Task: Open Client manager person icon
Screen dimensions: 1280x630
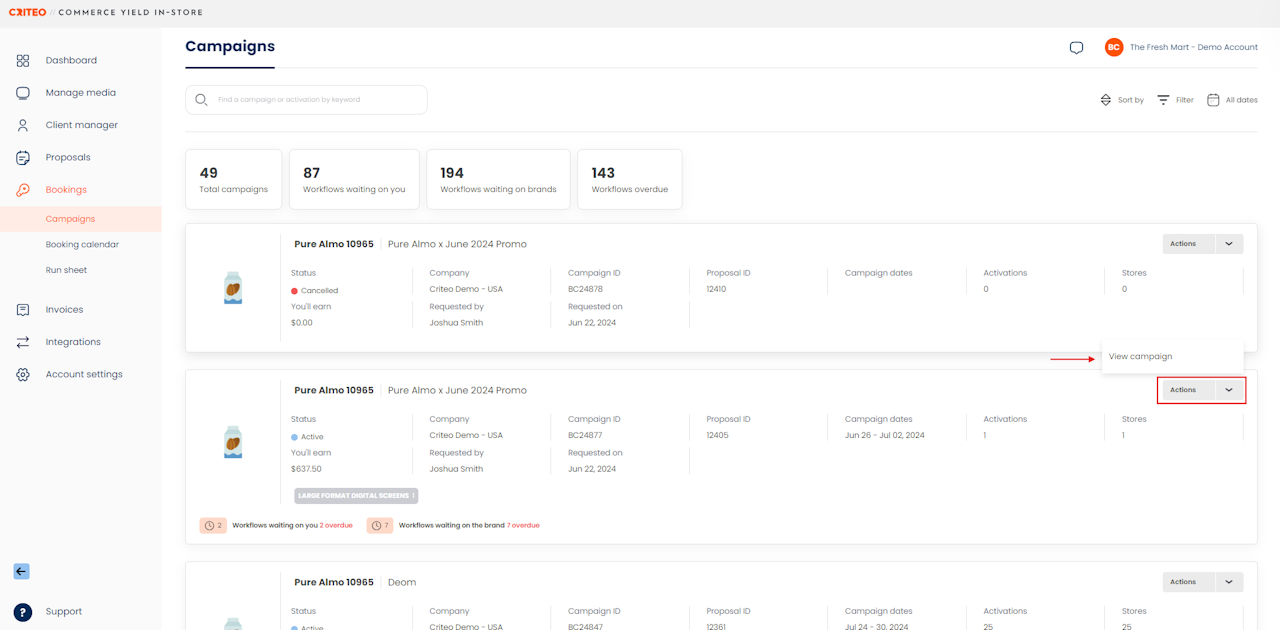Action: pos(23,125)
